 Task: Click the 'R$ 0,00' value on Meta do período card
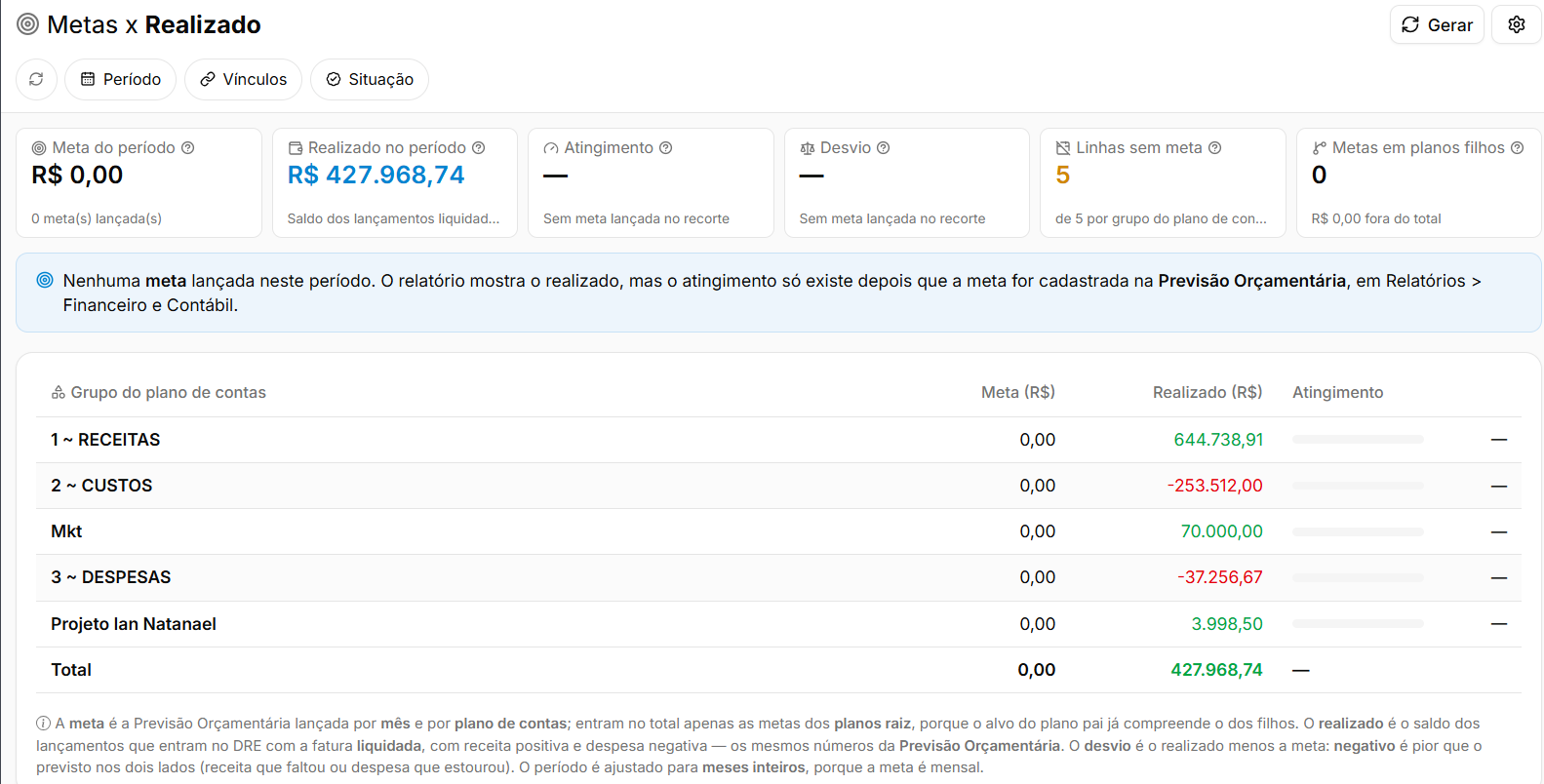click(x=77, y=175)
